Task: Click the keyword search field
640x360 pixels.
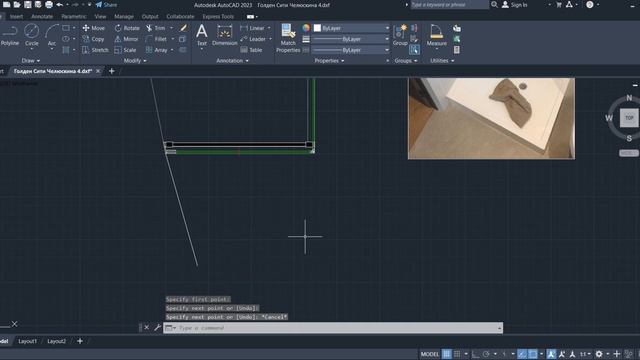Action: click(x=449, y=4)
